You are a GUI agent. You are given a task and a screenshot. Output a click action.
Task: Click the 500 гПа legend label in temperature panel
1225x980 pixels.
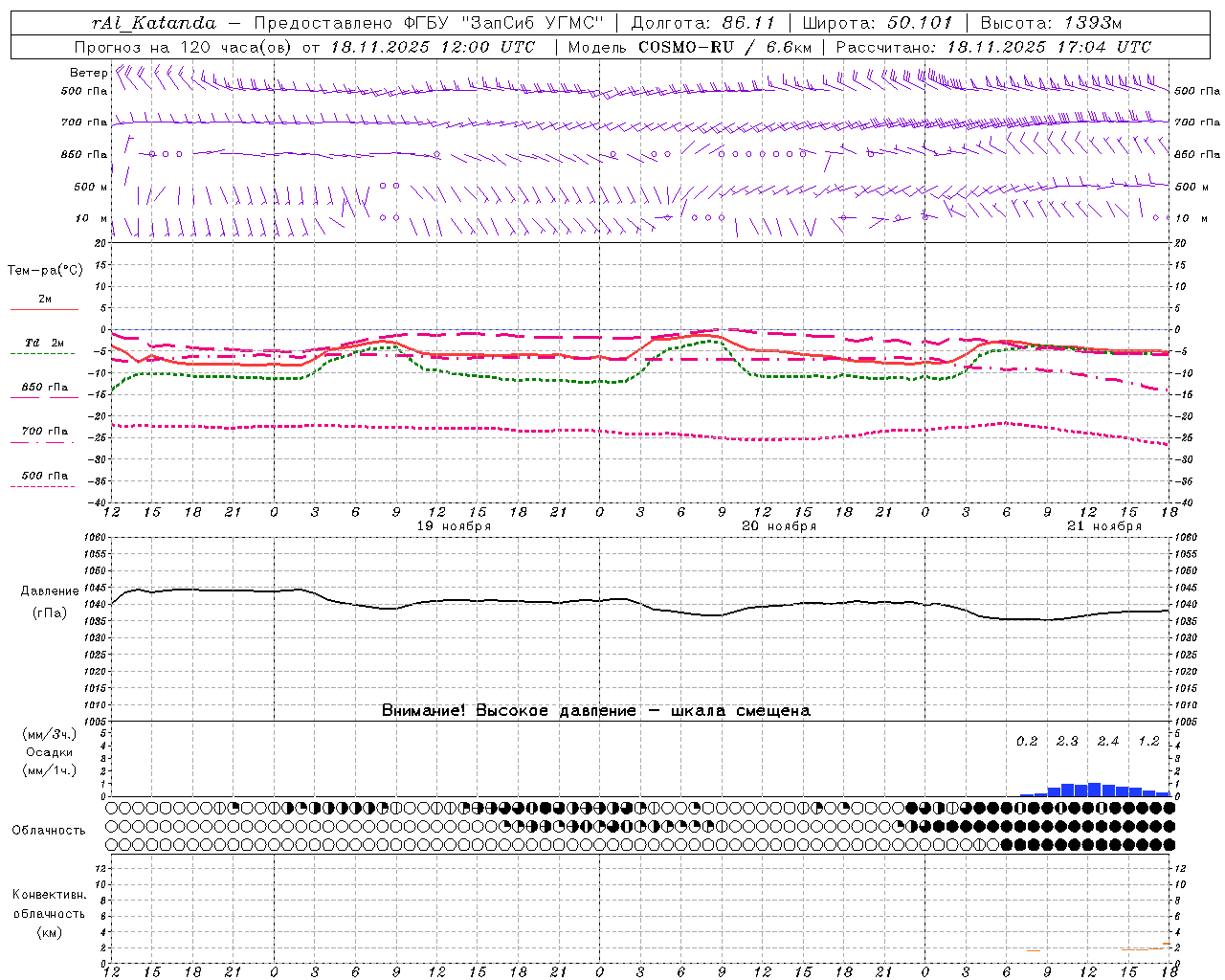pos(45,476)
